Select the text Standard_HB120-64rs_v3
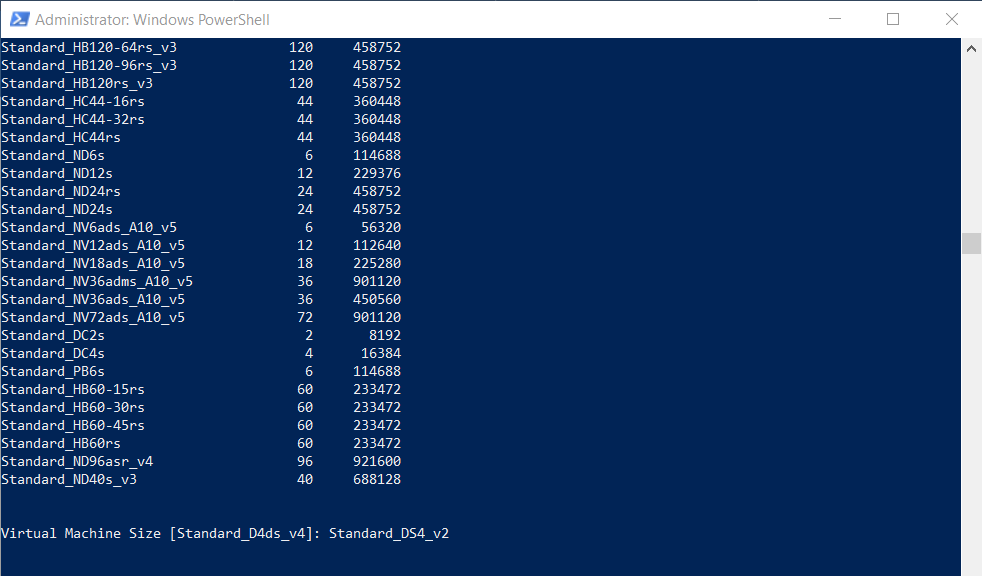Image resolution: width=982 pixels, height=576 pixels. (89, 48)
